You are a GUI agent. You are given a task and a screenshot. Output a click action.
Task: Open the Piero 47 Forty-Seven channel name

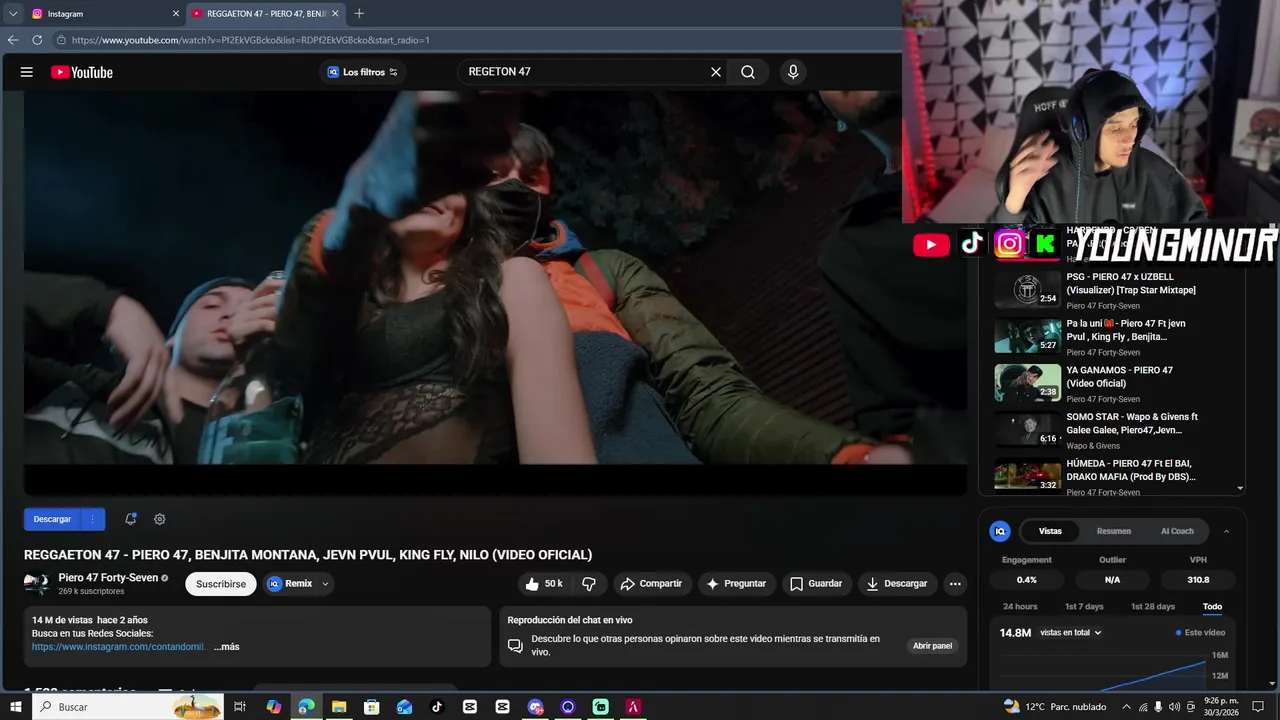108,578
